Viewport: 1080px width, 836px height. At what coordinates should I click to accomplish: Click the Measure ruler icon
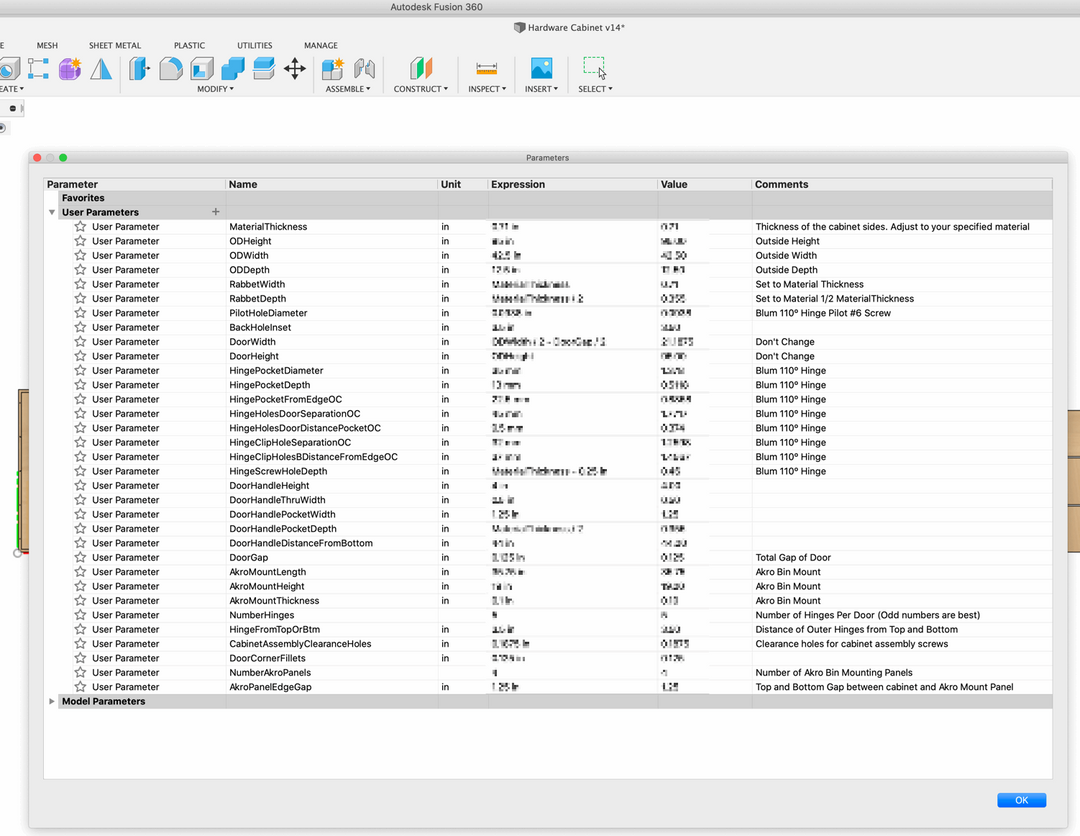(x=487, y=69)
